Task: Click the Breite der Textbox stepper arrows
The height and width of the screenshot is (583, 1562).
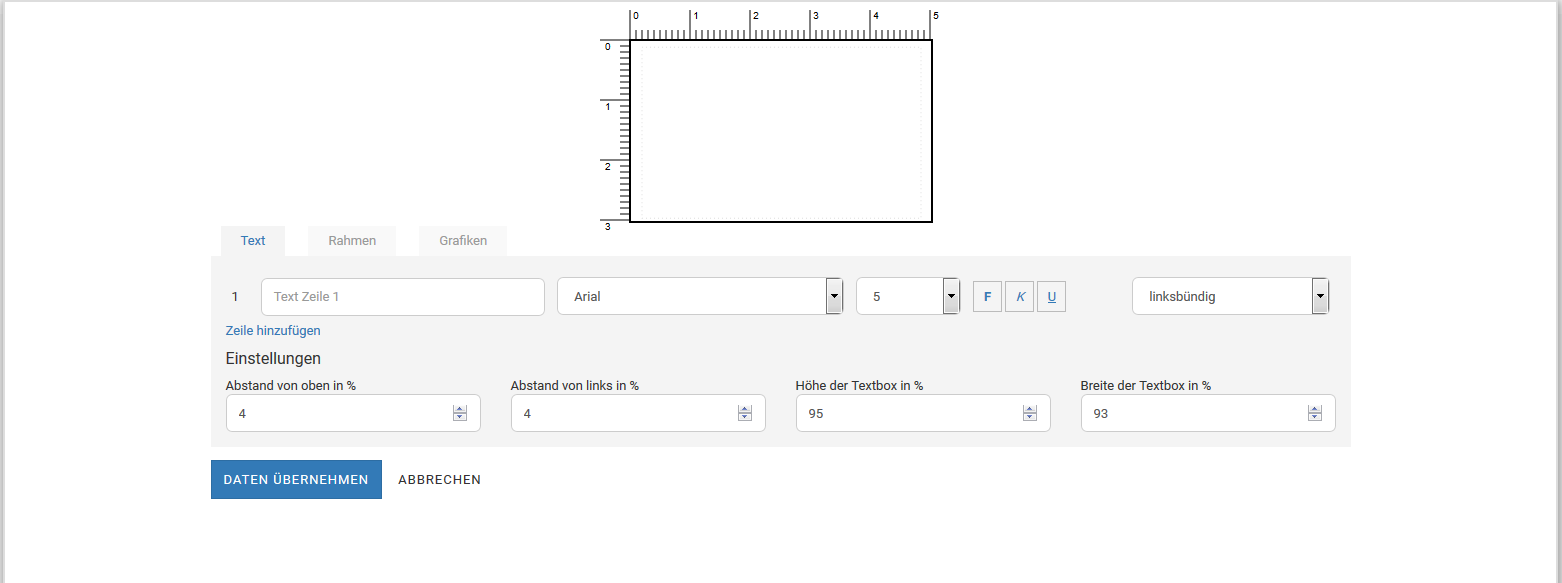Action: (1315, 413)
